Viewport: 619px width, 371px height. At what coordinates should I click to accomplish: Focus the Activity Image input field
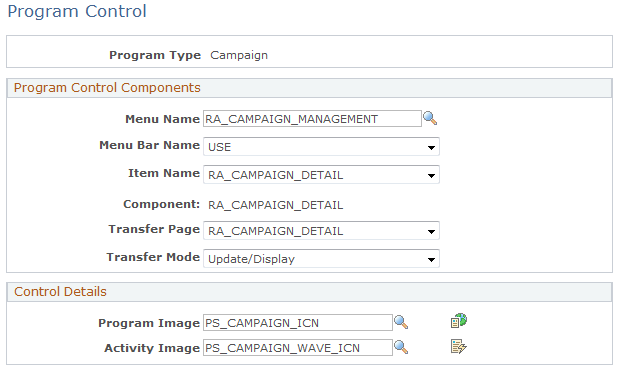298,348
